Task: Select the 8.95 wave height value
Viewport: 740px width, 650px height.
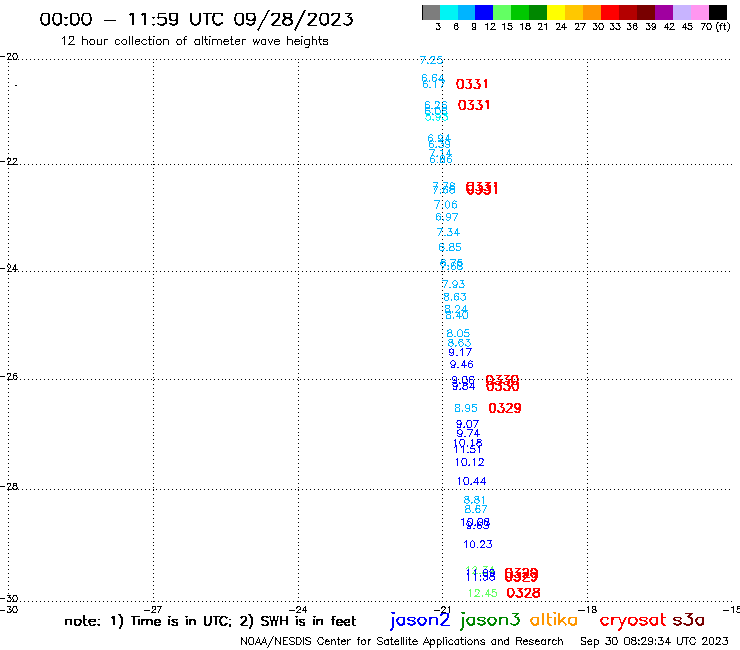Action: coord(466,408)
